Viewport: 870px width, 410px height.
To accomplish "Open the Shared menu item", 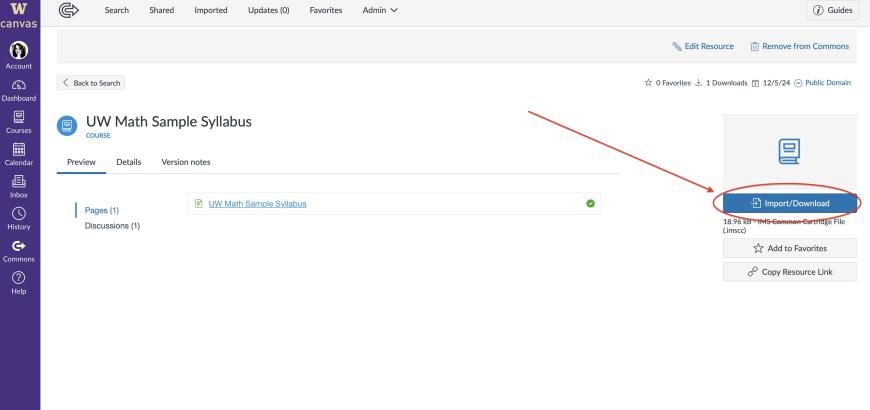I will tap(161, 10).
